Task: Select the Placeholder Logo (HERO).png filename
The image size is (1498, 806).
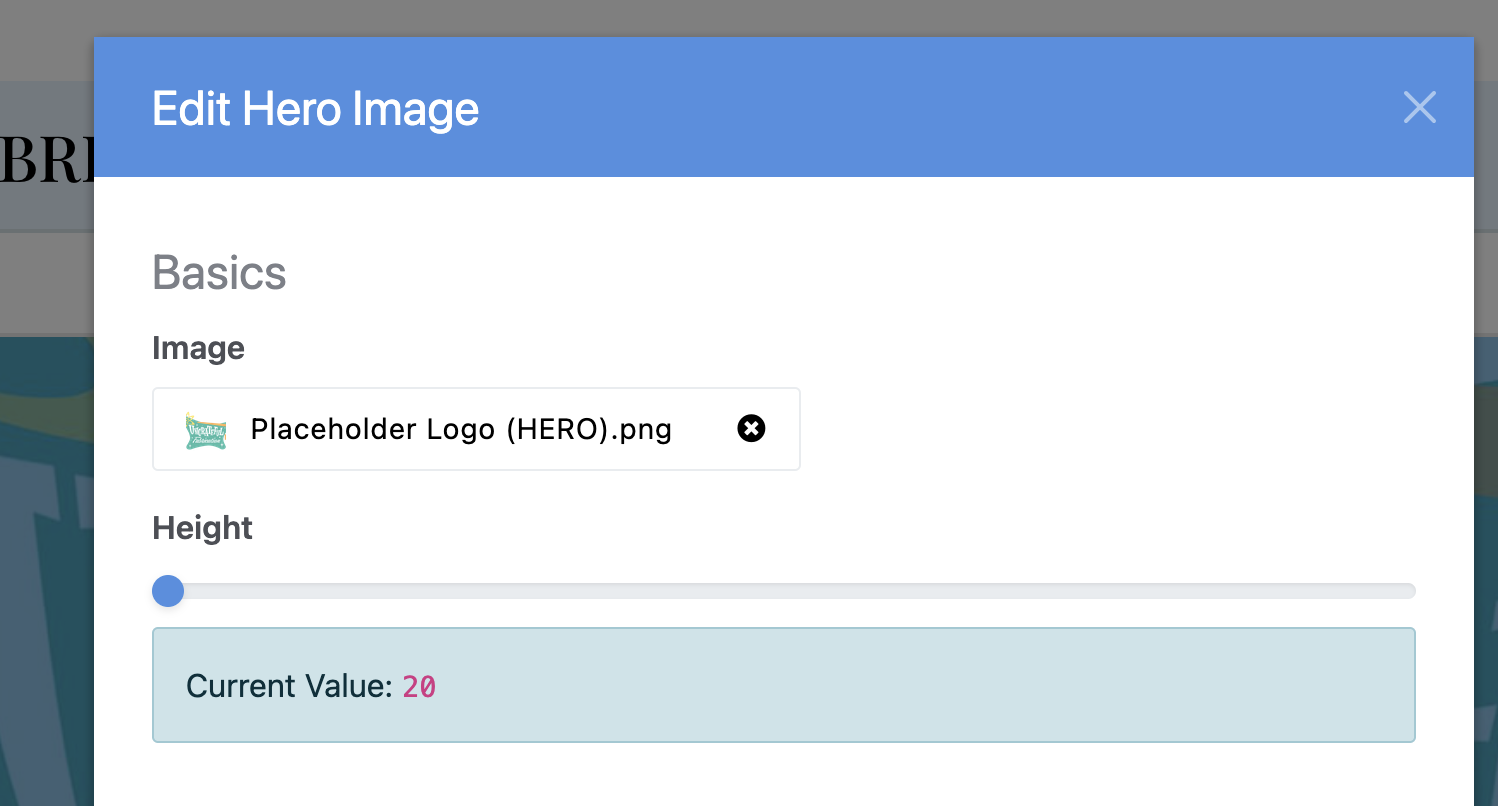Action: (x=461, y=429)
